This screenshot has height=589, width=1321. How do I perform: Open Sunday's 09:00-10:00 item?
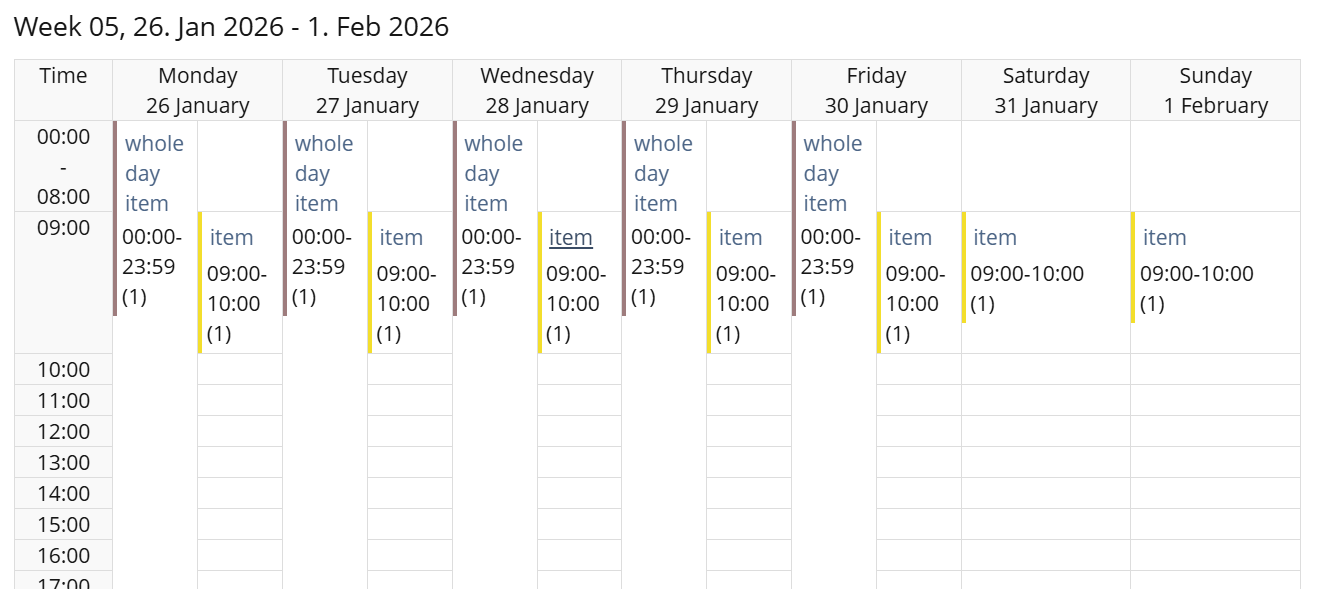(x=1164, y=238)
